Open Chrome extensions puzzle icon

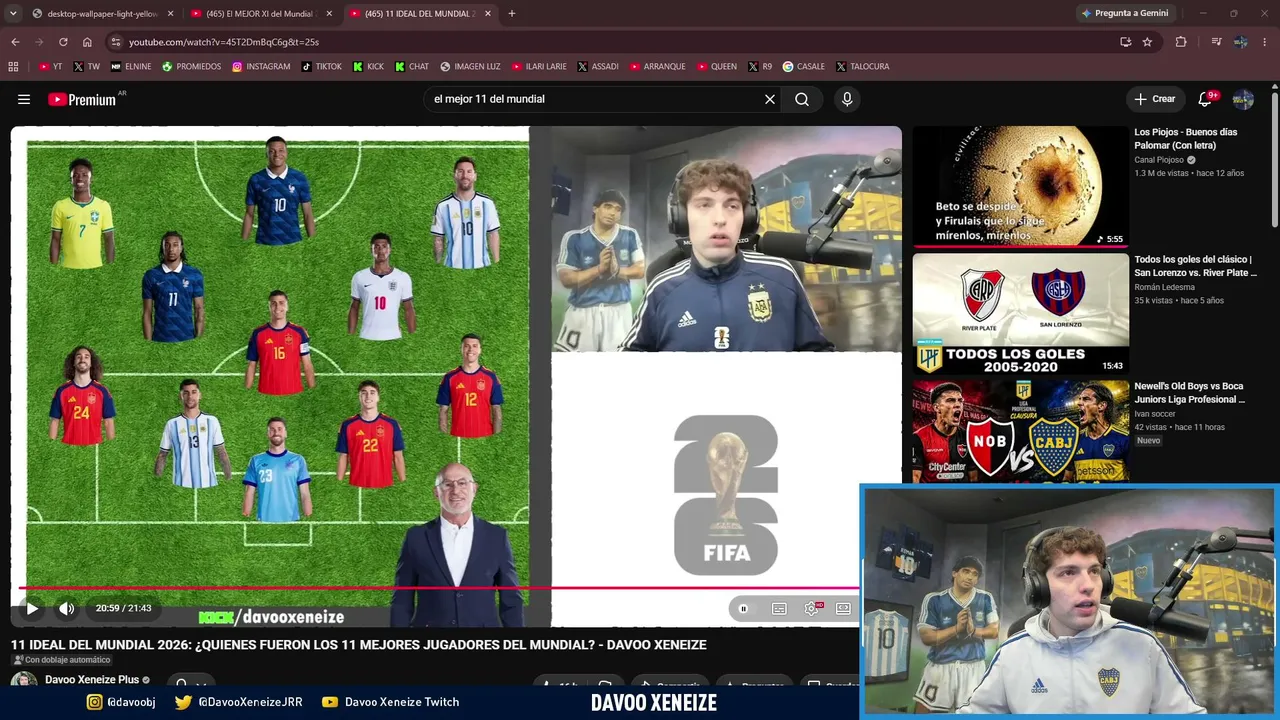[1181, 42]
